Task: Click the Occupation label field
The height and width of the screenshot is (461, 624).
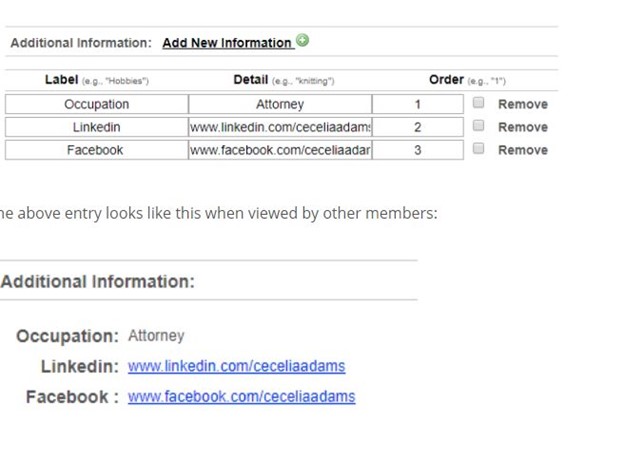Action: click(96, 104)
